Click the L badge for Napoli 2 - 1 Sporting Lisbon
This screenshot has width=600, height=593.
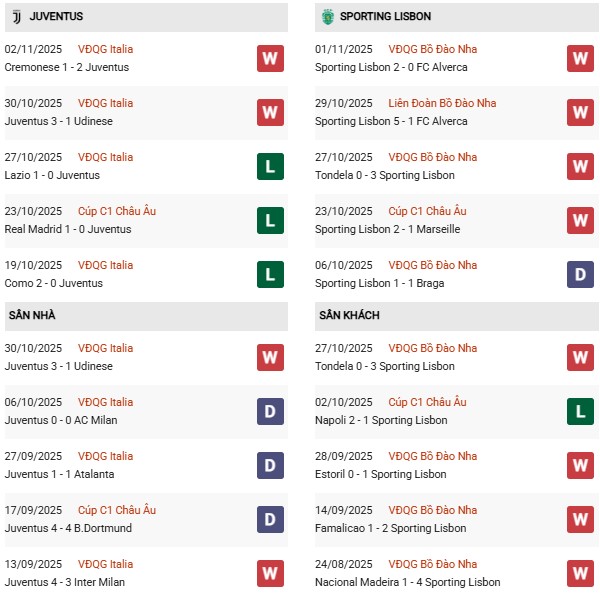click(x=580, y=411)
